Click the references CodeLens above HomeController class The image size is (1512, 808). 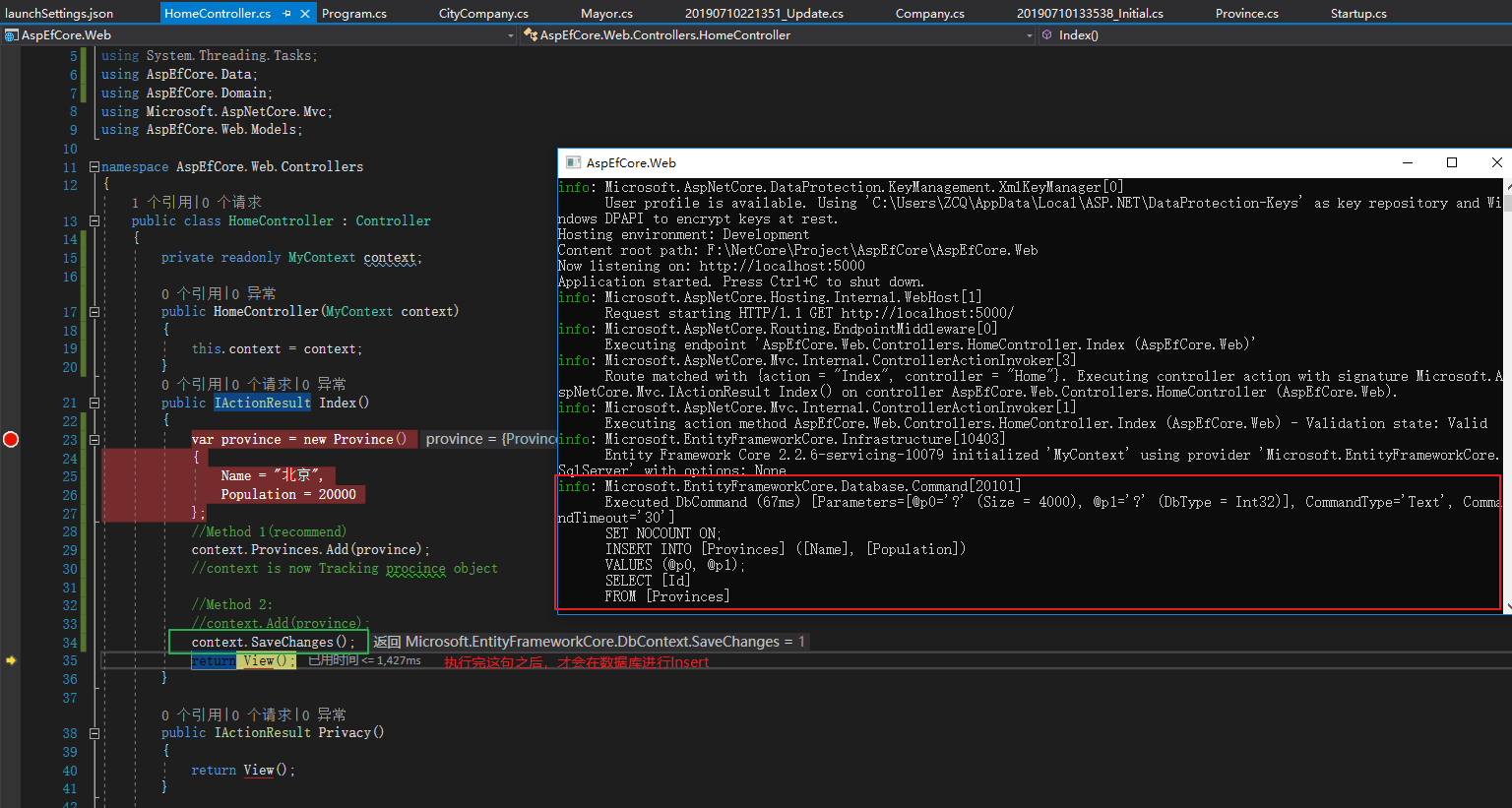[162, 203]
